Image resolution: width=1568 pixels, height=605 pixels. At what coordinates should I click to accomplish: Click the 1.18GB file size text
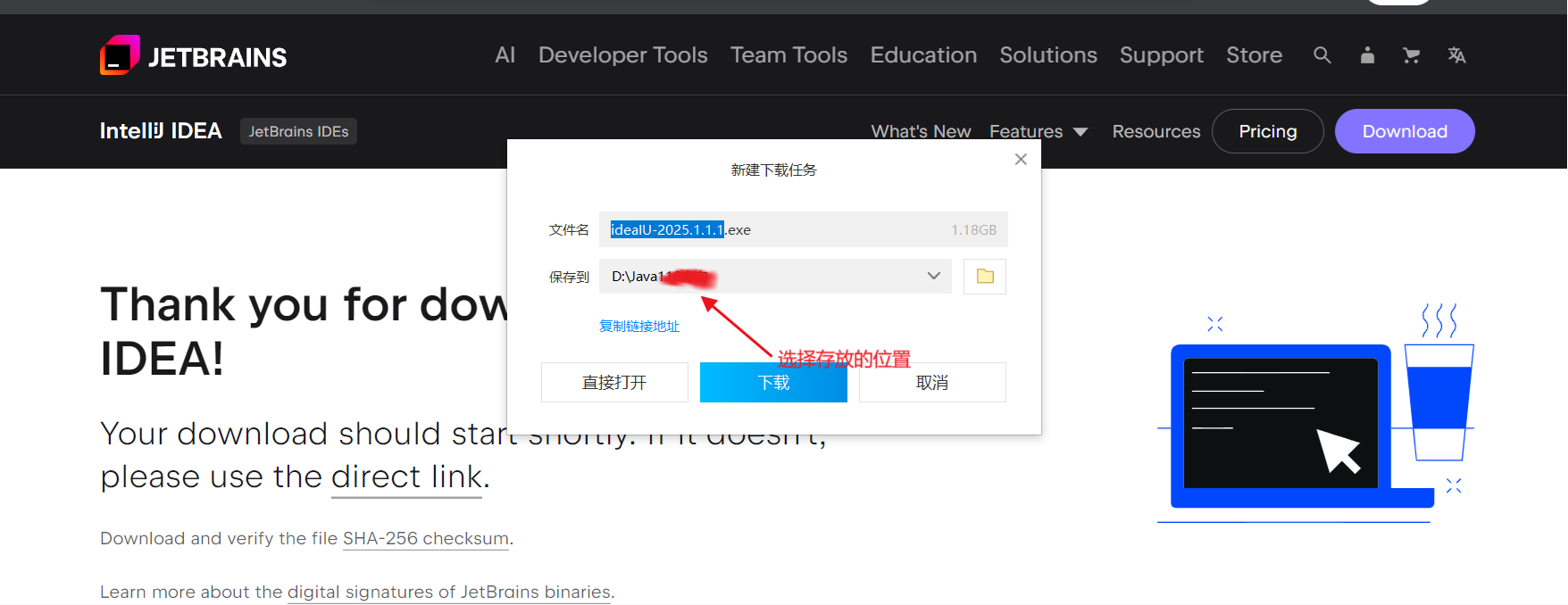[973, 230]
